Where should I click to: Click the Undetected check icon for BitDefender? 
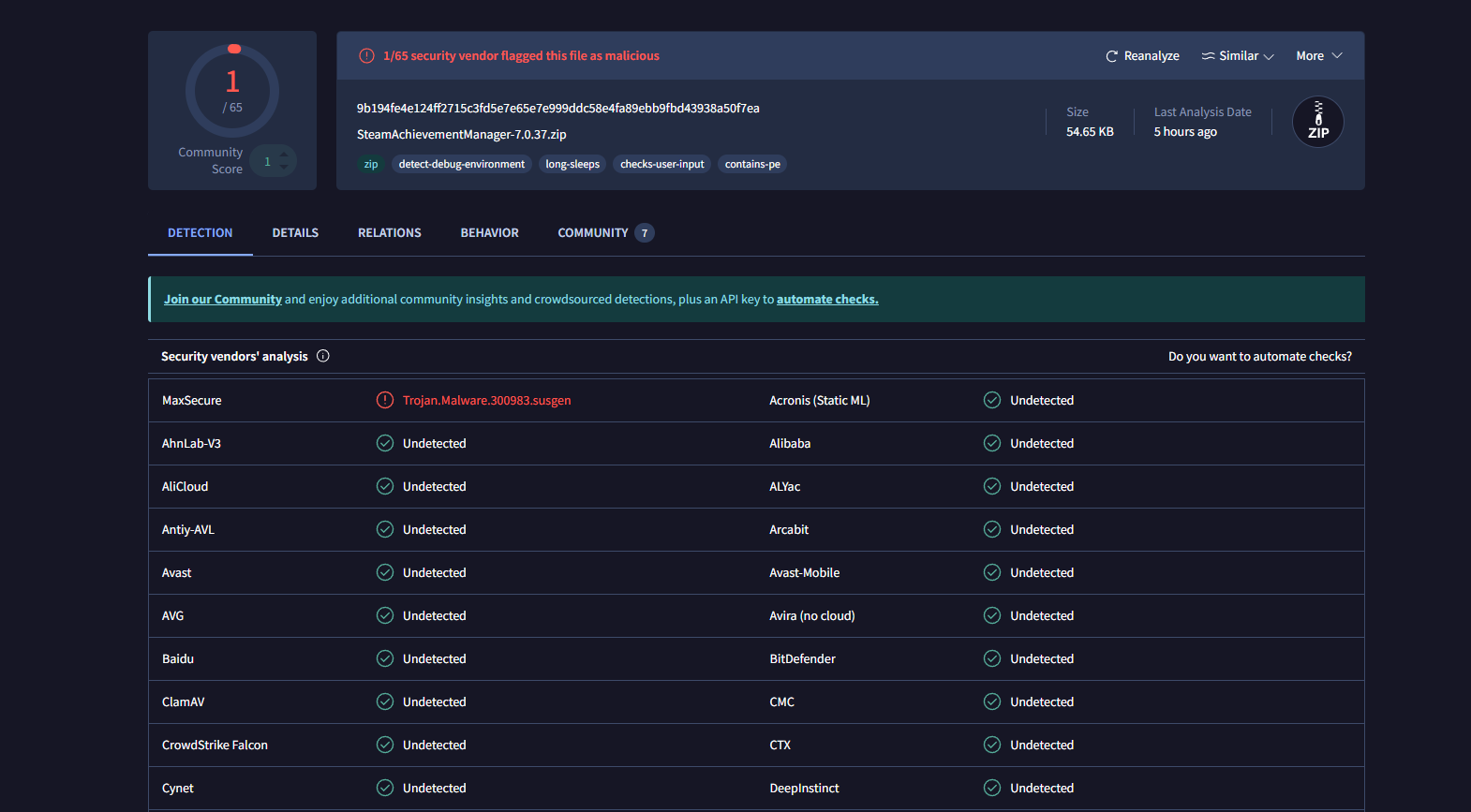coord(991,658)
